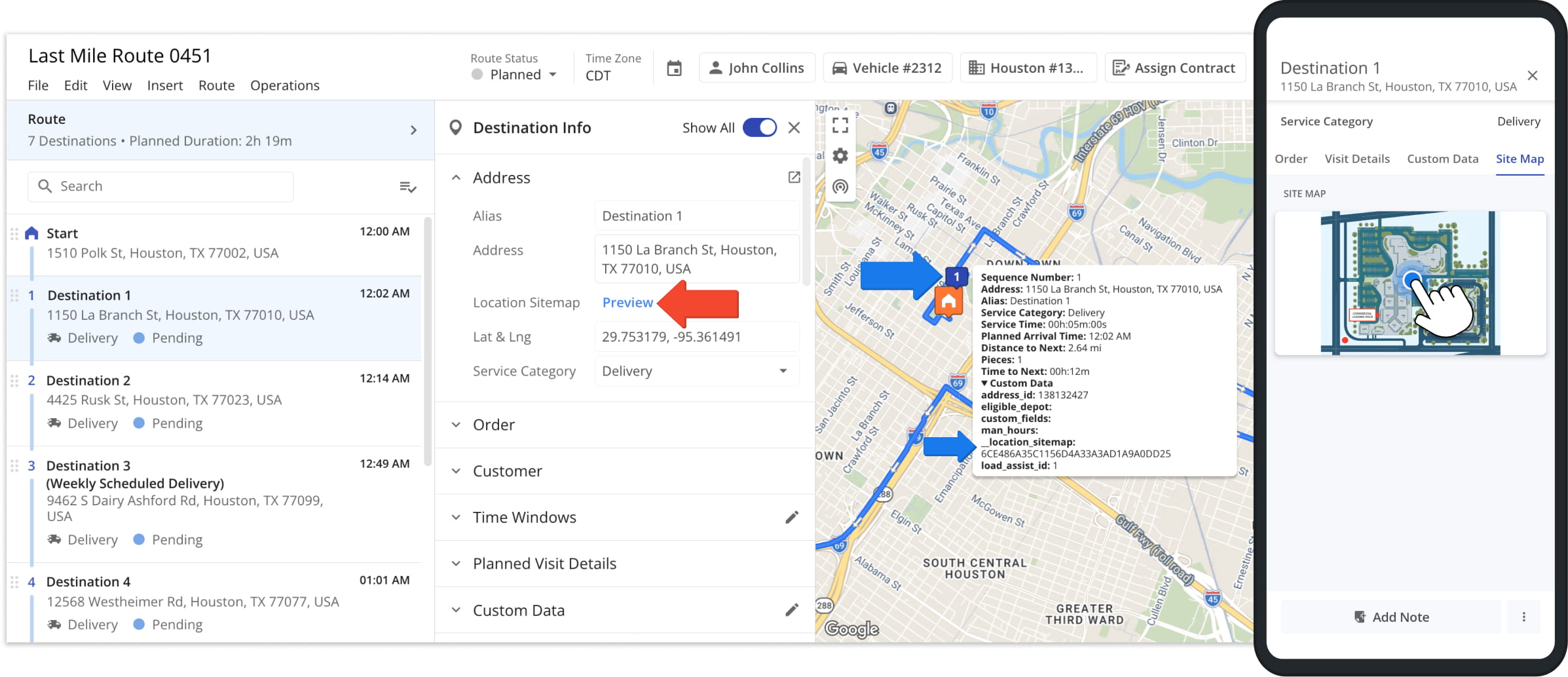The width and height of the screenshot is (1568, 677).
Task: Click the route Search field
Action: 160,187
